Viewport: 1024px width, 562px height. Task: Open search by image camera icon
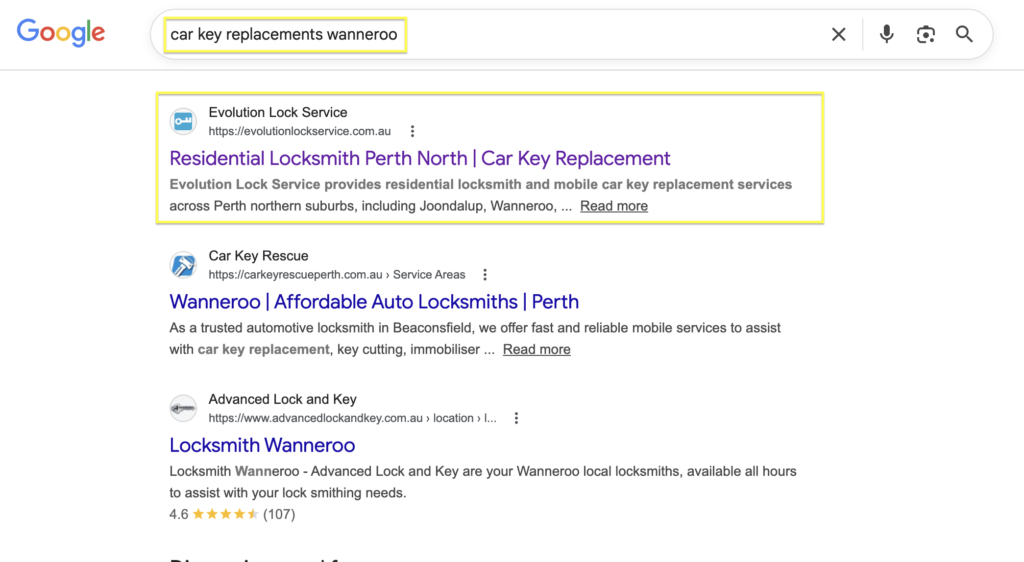tap(925, 35)
